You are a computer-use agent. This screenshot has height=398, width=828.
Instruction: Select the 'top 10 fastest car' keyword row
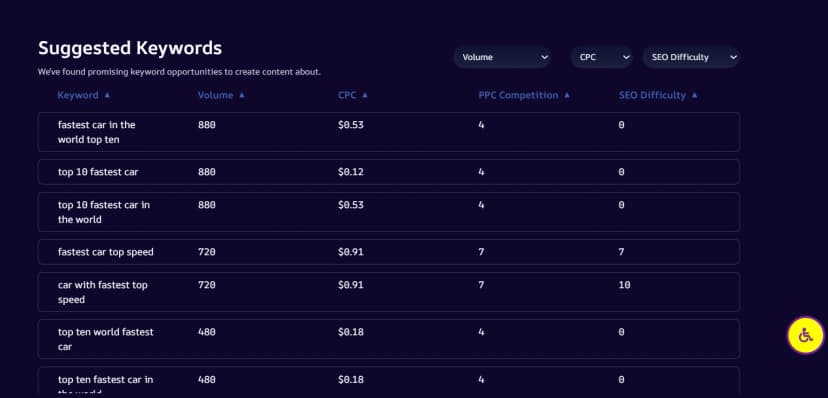coord(389,172)
